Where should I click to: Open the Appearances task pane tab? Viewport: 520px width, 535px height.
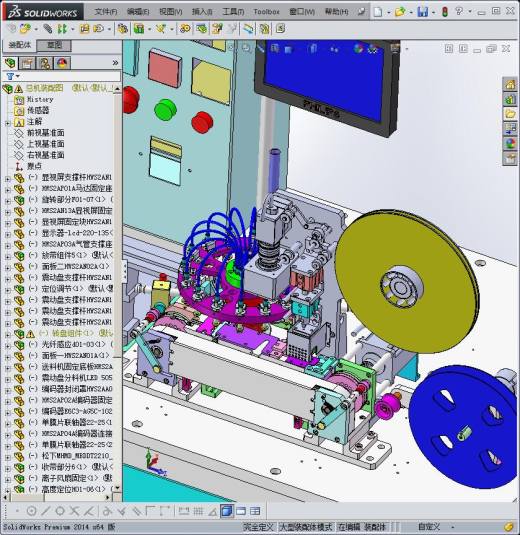pyautogui.click(x=510, y=144)
